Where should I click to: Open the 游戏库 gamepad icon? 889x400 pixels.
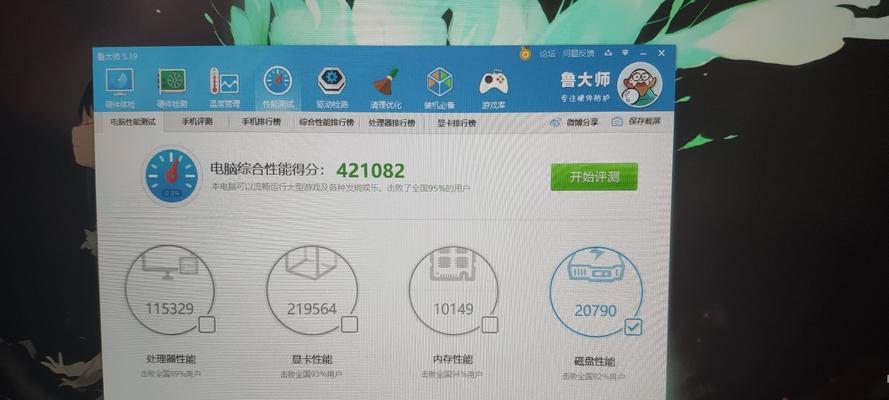(x=494, y=88)
